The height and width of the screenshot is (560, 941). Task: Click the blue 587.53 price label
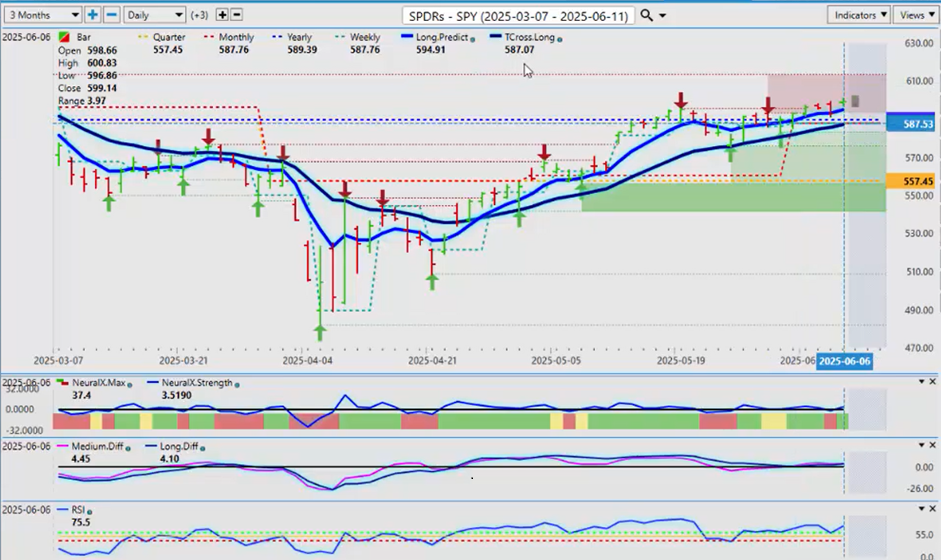(911, 124)
